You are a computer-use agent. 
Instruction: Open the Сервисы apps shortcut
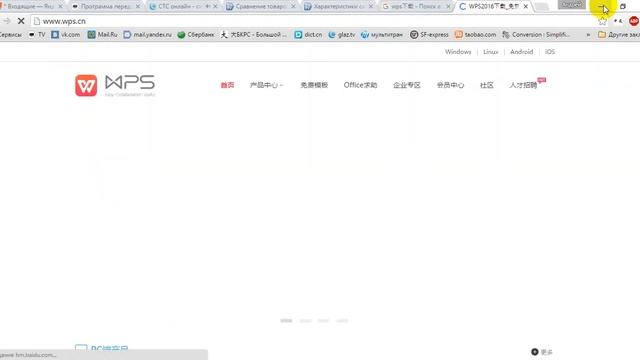coord(11,35)
